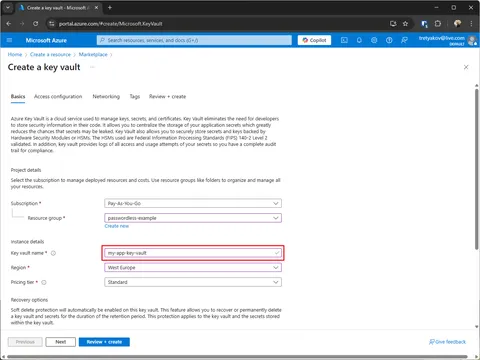Go back in browser history
480x360 pixels.
[9, 24]
